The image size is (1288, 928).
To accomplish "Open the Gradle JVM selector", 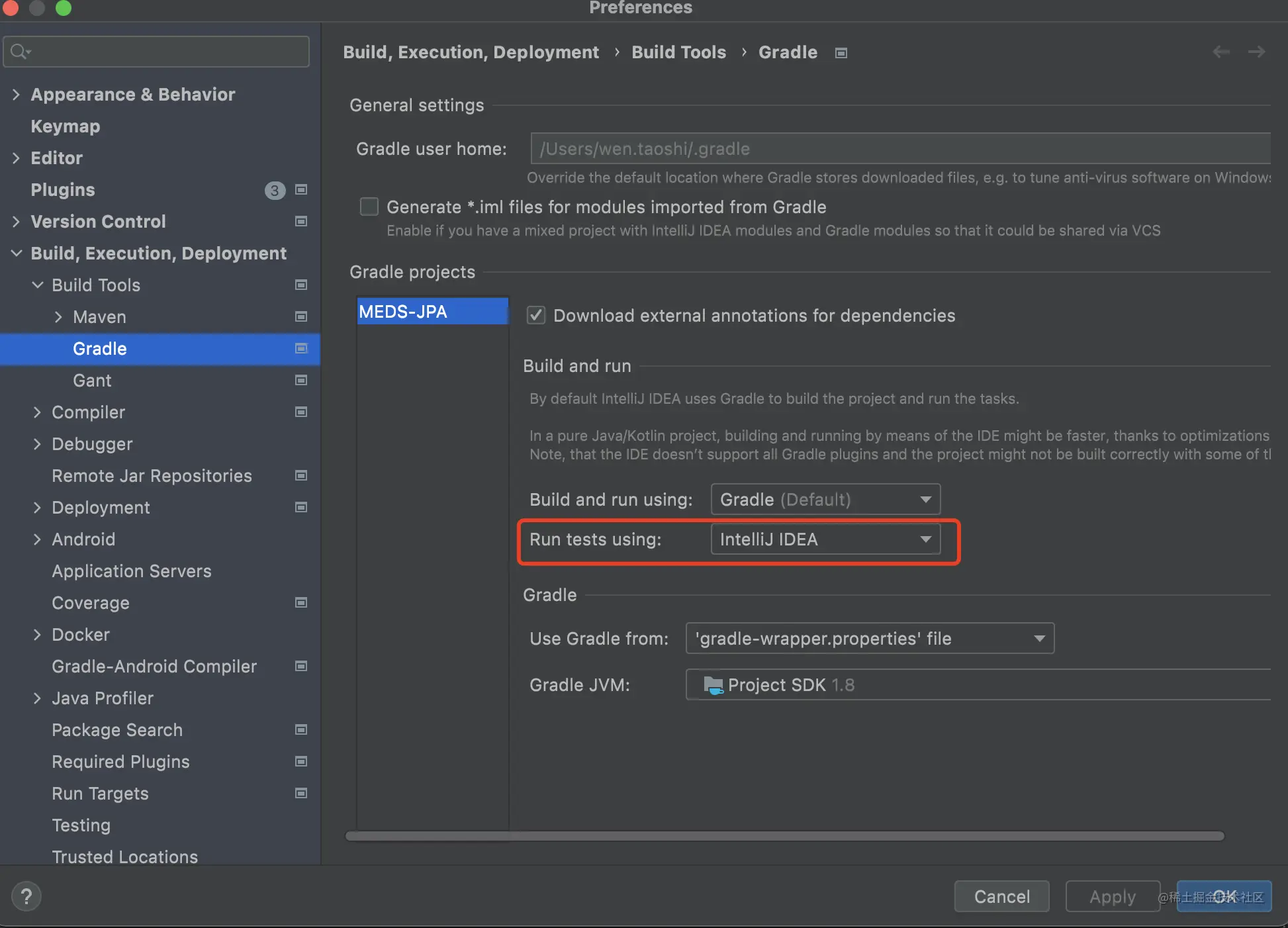I will (978, 685).
